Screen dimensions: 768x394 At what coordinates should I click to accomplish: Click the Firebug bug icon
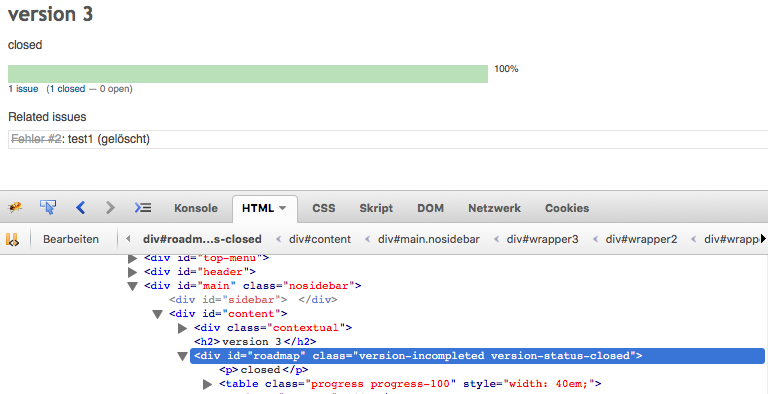coord(15,208)
